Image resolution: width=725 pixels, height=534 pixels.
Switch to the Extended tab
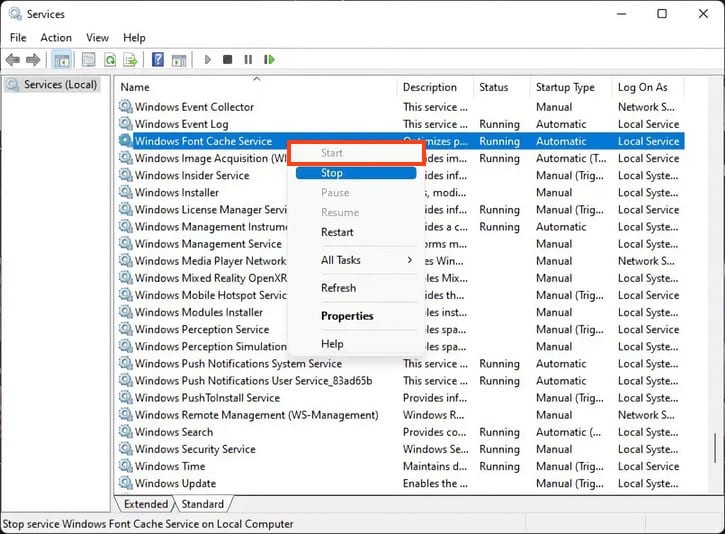tap(146, 504)
